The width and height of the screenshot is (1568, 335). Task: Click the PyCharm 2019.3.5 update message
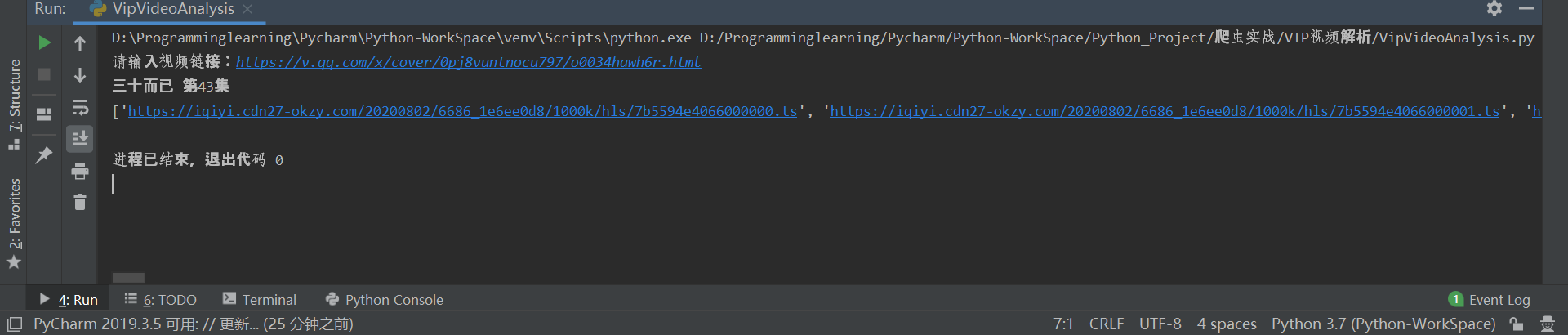coord(194,324)
